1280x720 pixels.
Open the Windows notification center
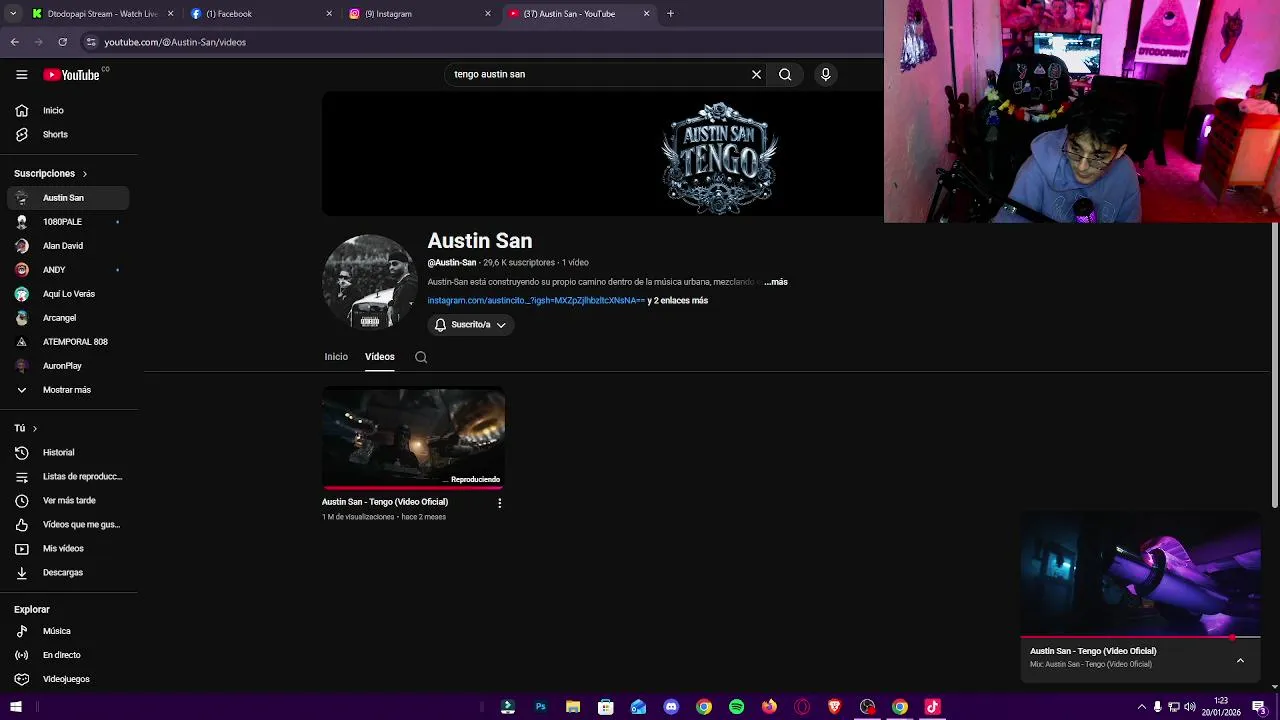point(1259,707)
